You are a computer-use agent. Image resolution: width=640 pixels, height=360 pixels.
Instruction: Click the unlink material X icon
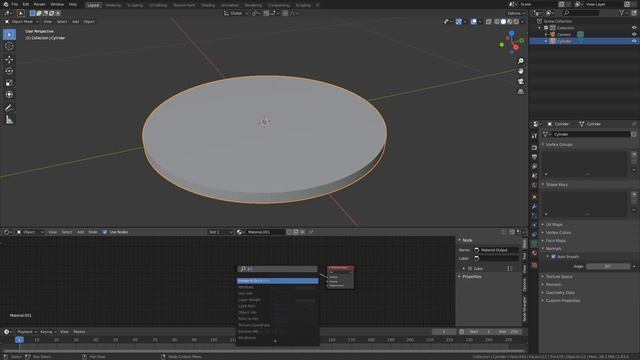(302, 232)
